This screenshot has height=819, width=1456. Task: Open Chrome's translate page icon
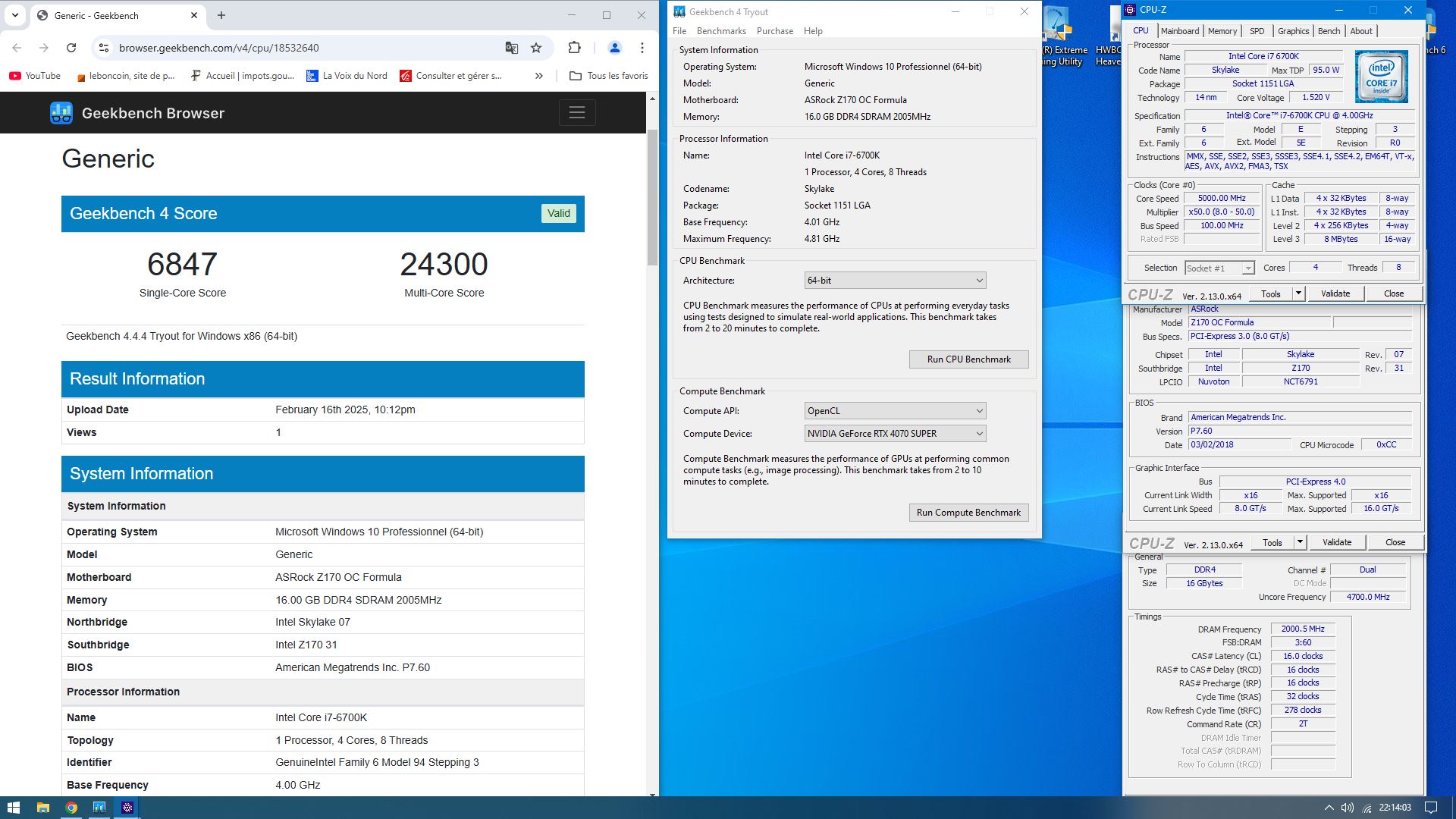(x=512, y=48)
